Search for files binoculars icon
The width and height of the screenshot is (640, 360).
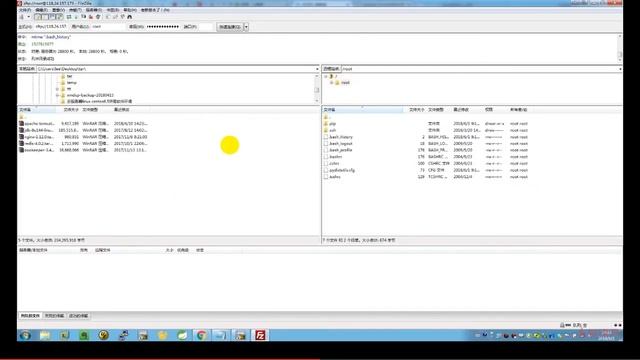click(130, 17)
